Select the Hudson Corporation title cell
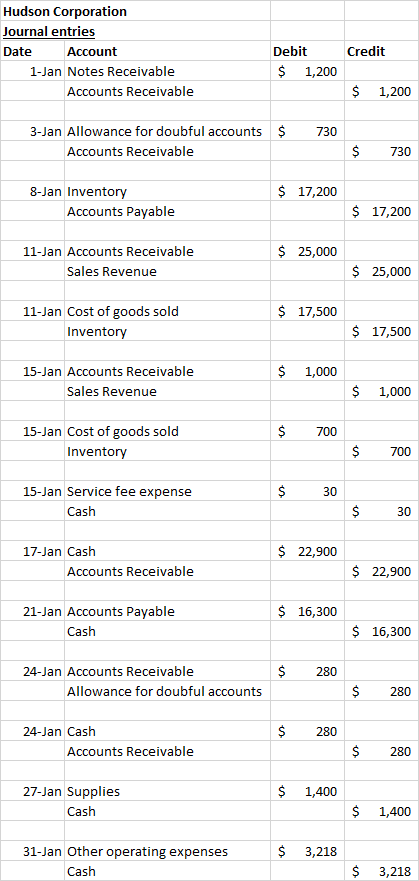 [135, 11]
